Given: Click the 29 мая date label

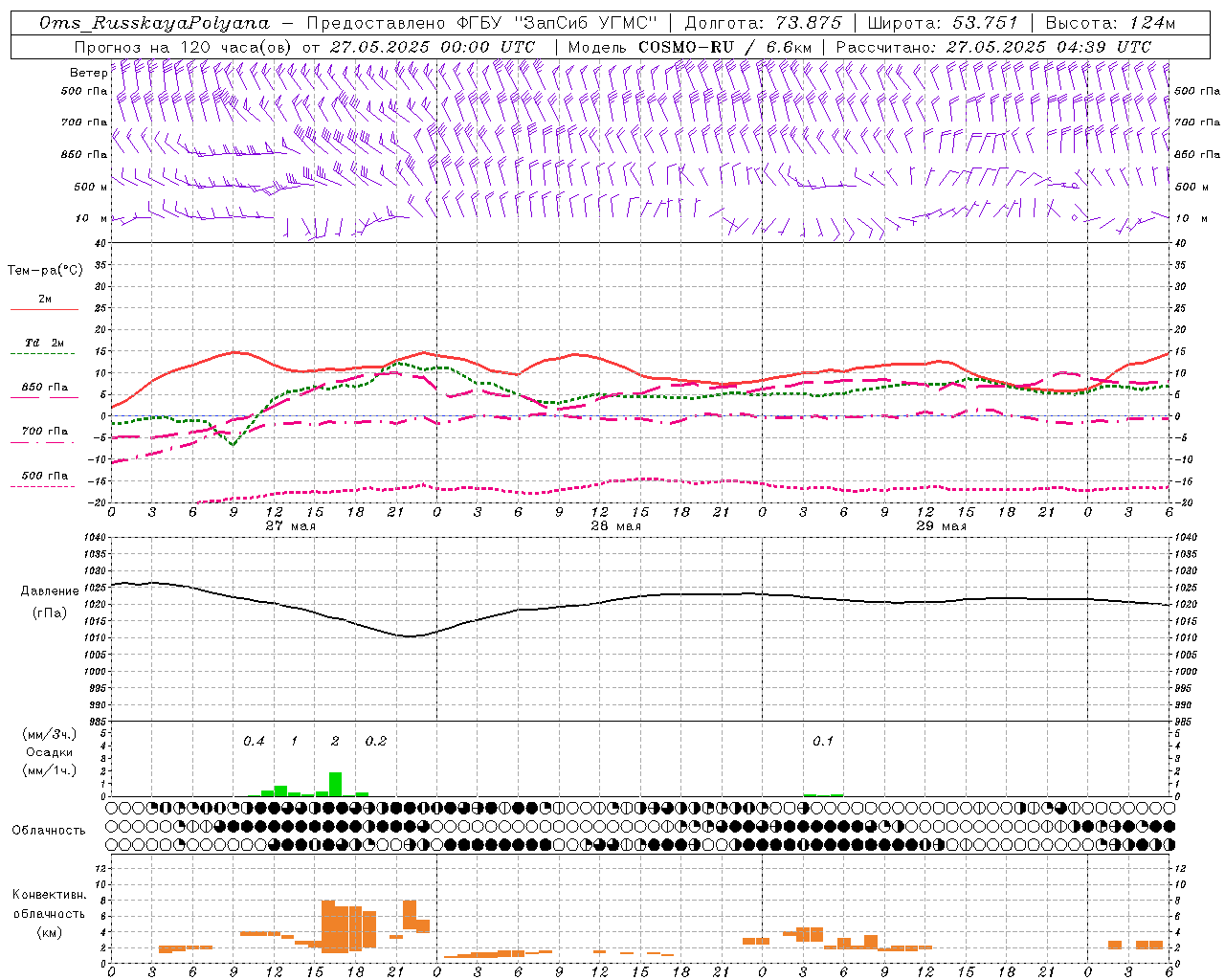Looking at the screenshot, I should pyautogui.click(x=942, y=525).
